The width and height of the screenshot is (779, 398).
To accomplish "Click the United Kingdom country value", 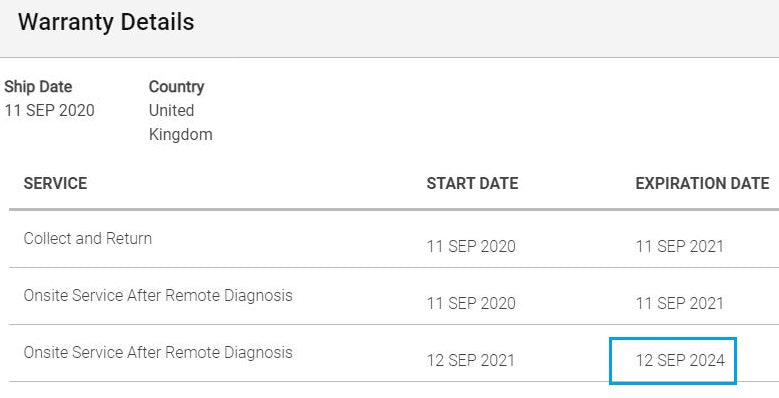I will click(x=180, y=122).
